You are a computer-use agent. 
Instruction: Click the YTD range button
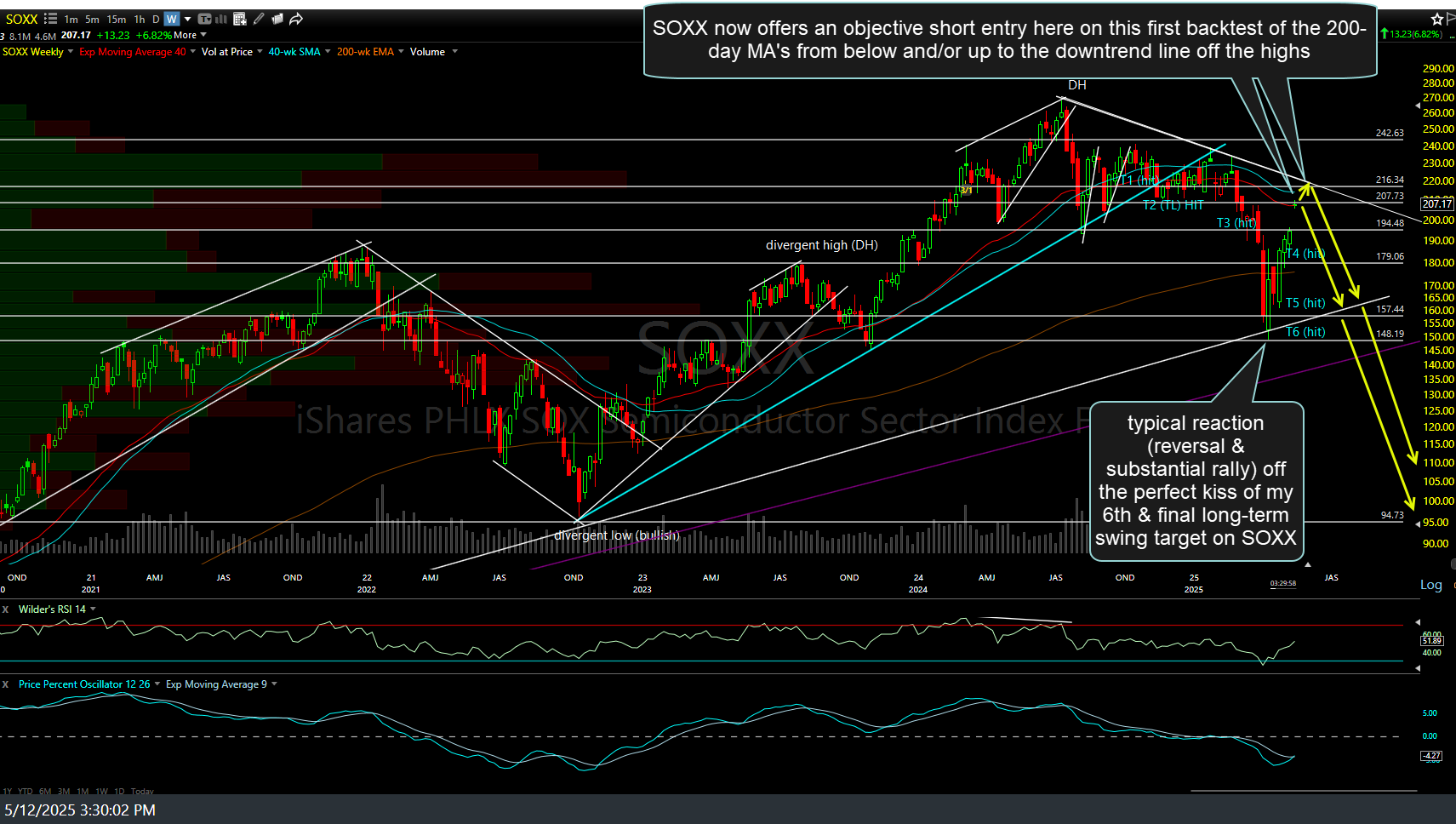tap(25, 791)
